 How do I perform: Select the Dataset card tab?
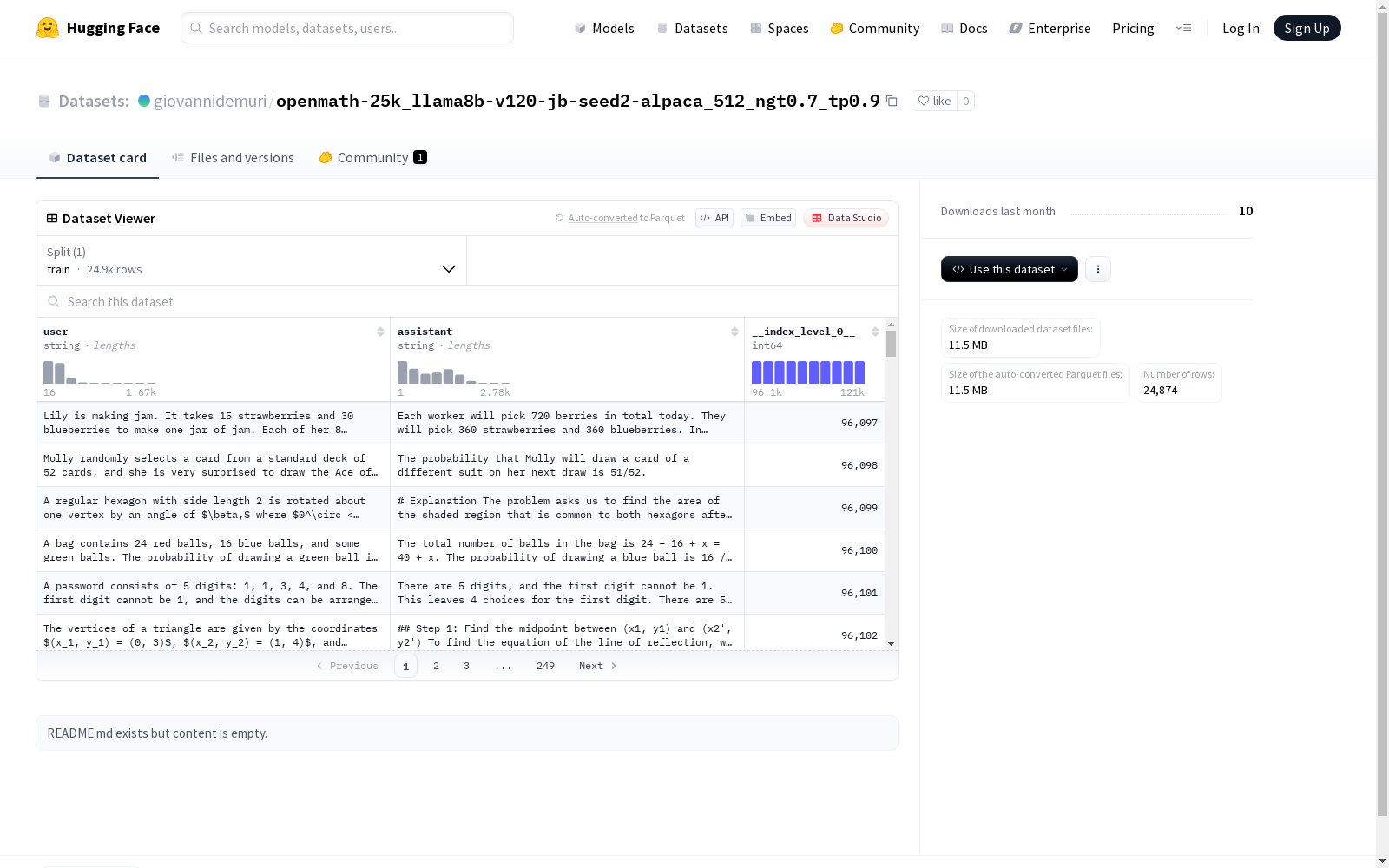(x=97, y=157)
